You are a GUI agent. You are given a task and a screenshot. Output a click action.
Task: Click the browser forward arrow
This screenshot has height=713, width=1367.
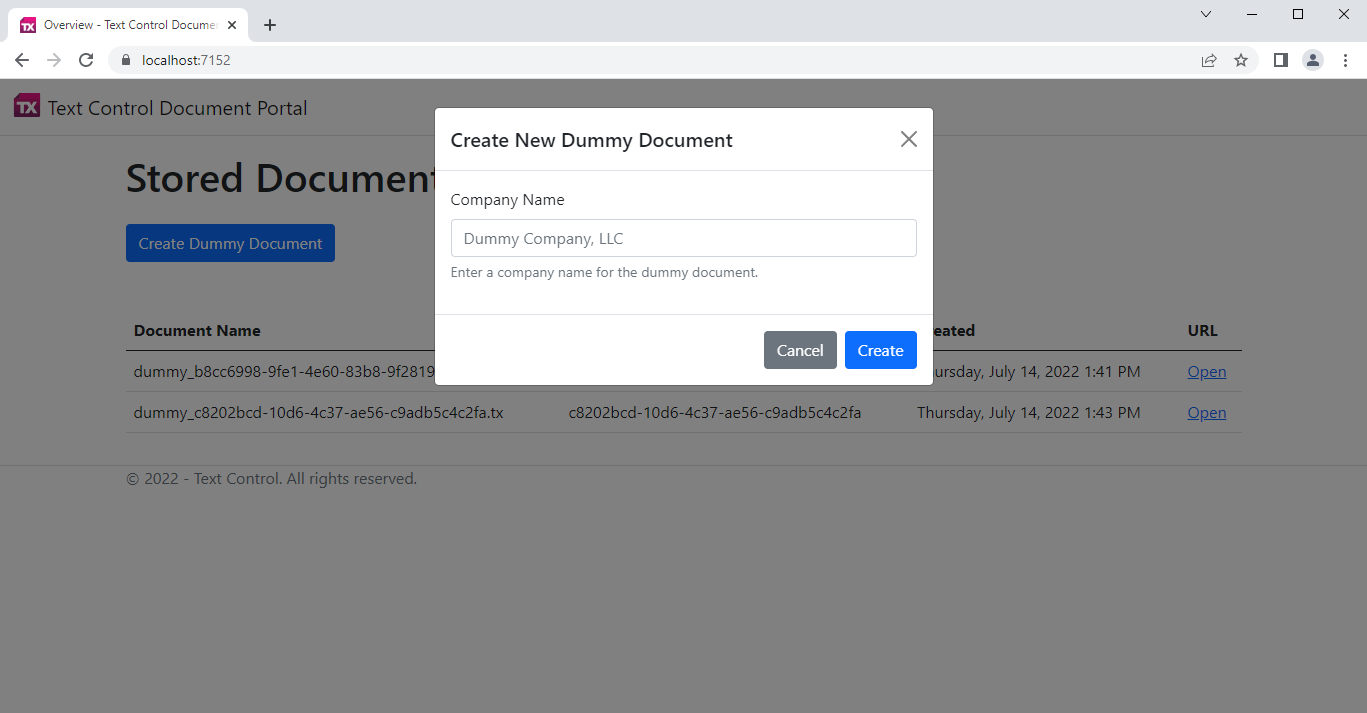click(54, 60)
